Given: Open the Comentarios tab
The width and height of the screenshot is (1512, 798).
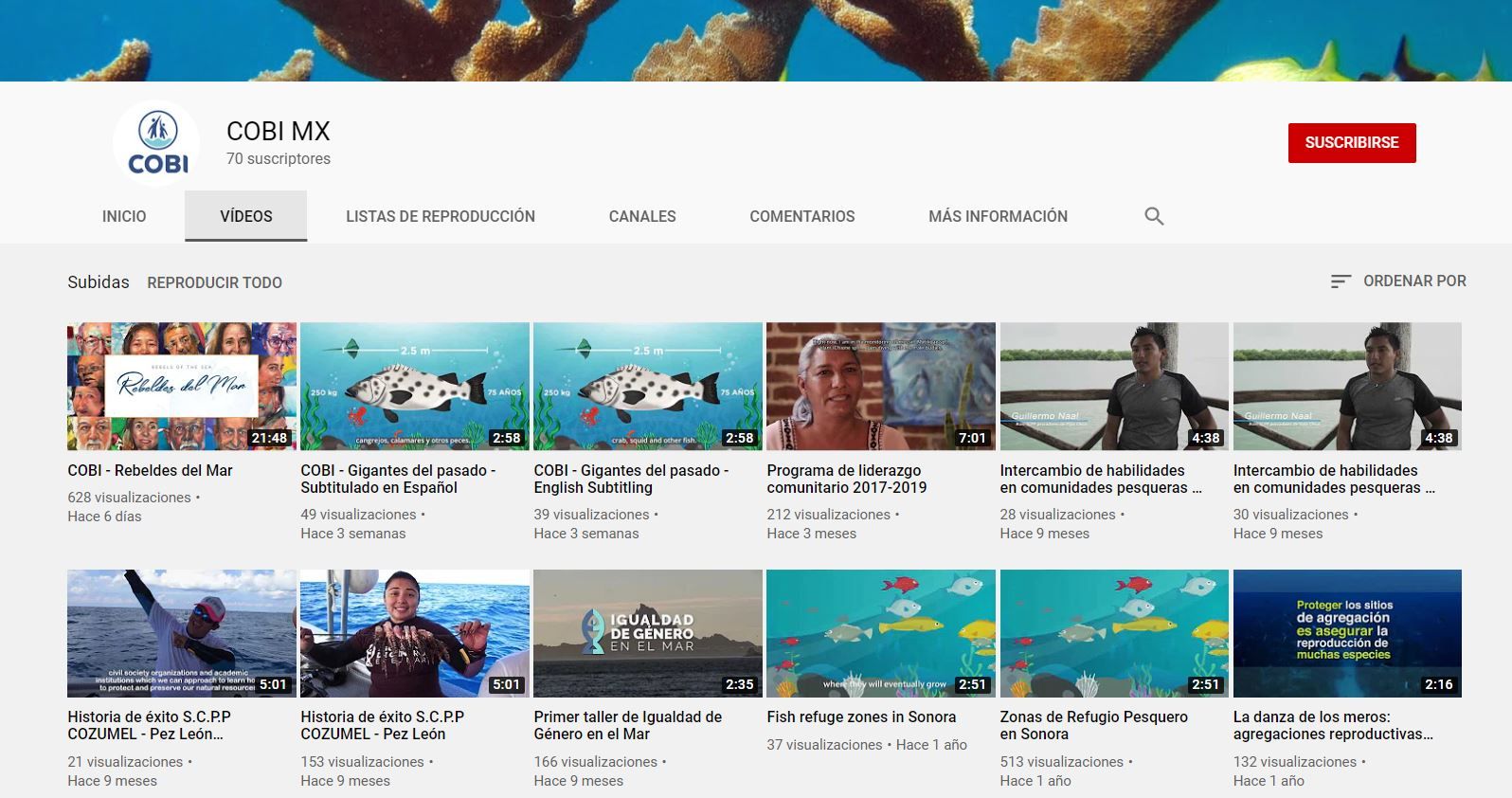Looking at the screenshot, I should 802,216.
